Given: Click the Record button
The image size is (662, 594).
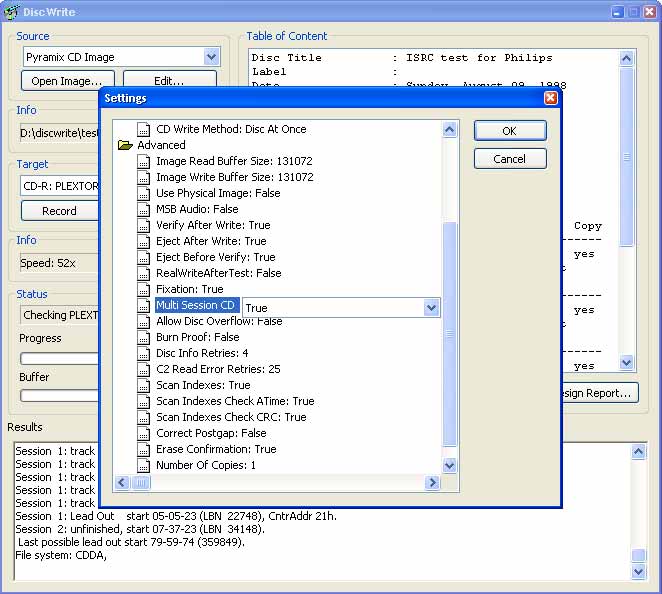Looking at the screenshot, I should click(x=59, y=211).
